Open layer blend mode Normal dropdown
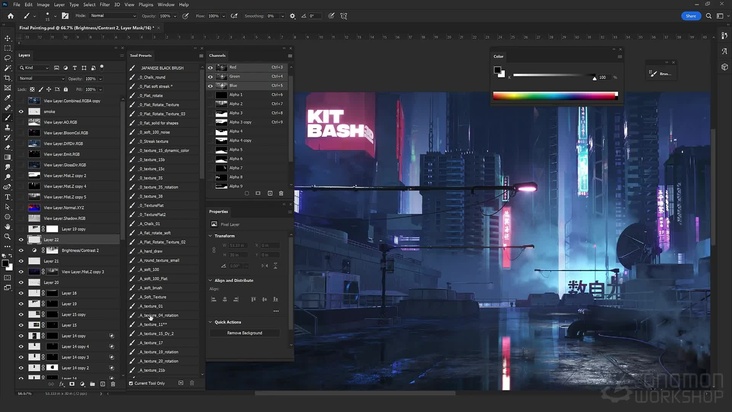Screen dimensions: 732x412 click(x=42, y=78)
